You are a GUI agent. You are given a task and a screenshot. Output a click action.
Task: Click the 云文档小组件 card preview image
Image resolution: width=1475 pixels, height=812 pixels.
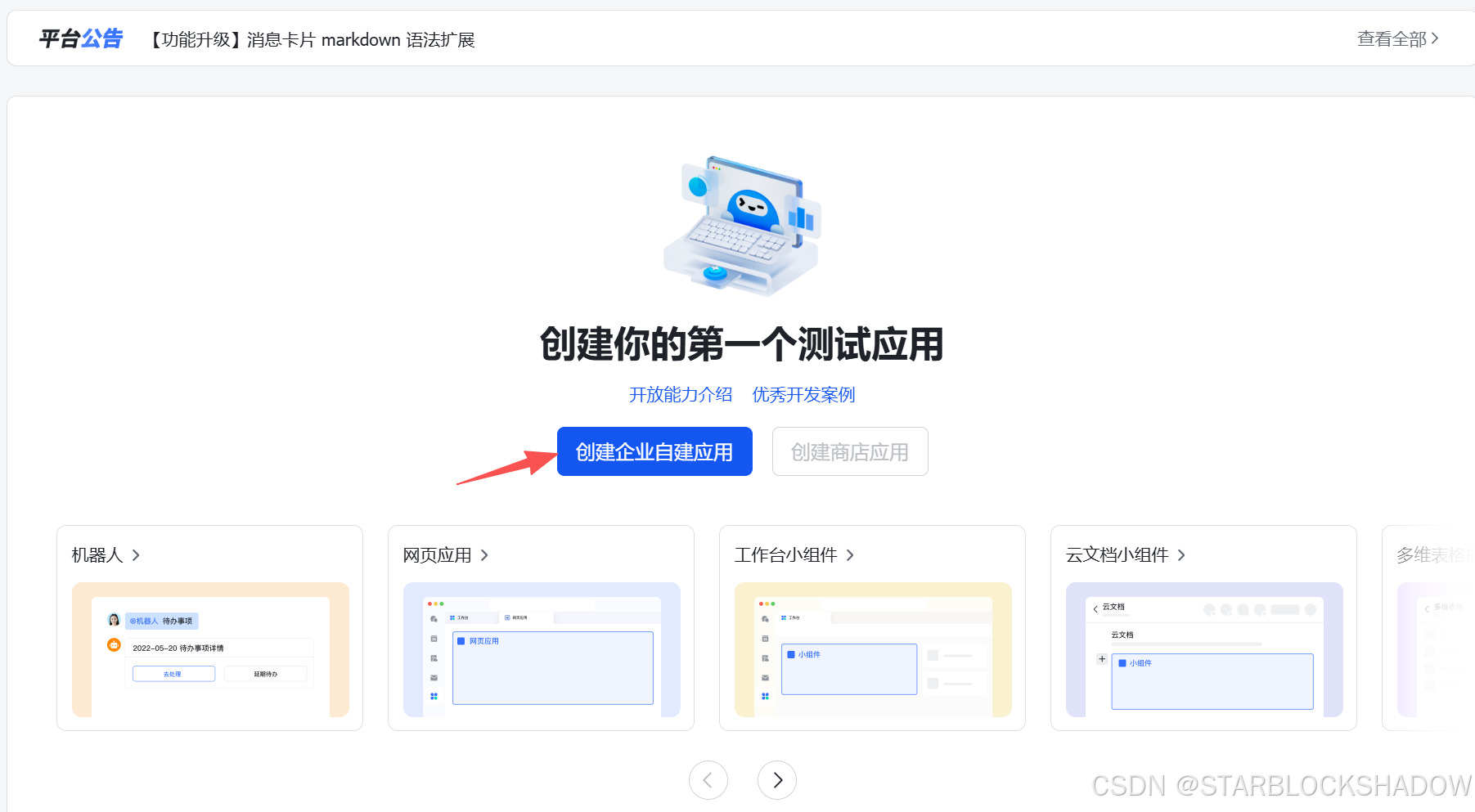(1203, 650)
